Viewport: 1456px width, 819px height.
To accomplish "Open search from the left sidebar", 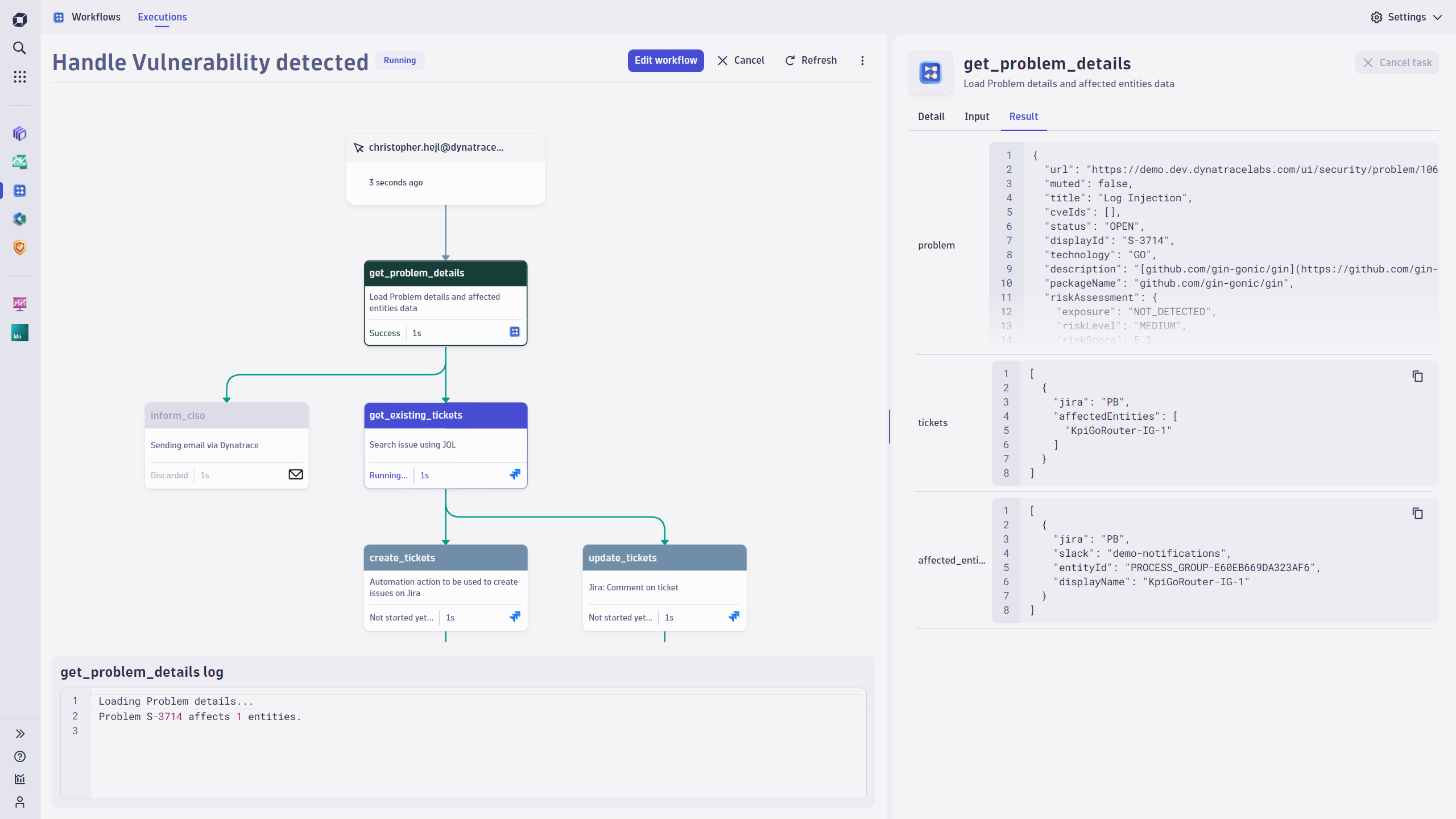I will [20, 48].
